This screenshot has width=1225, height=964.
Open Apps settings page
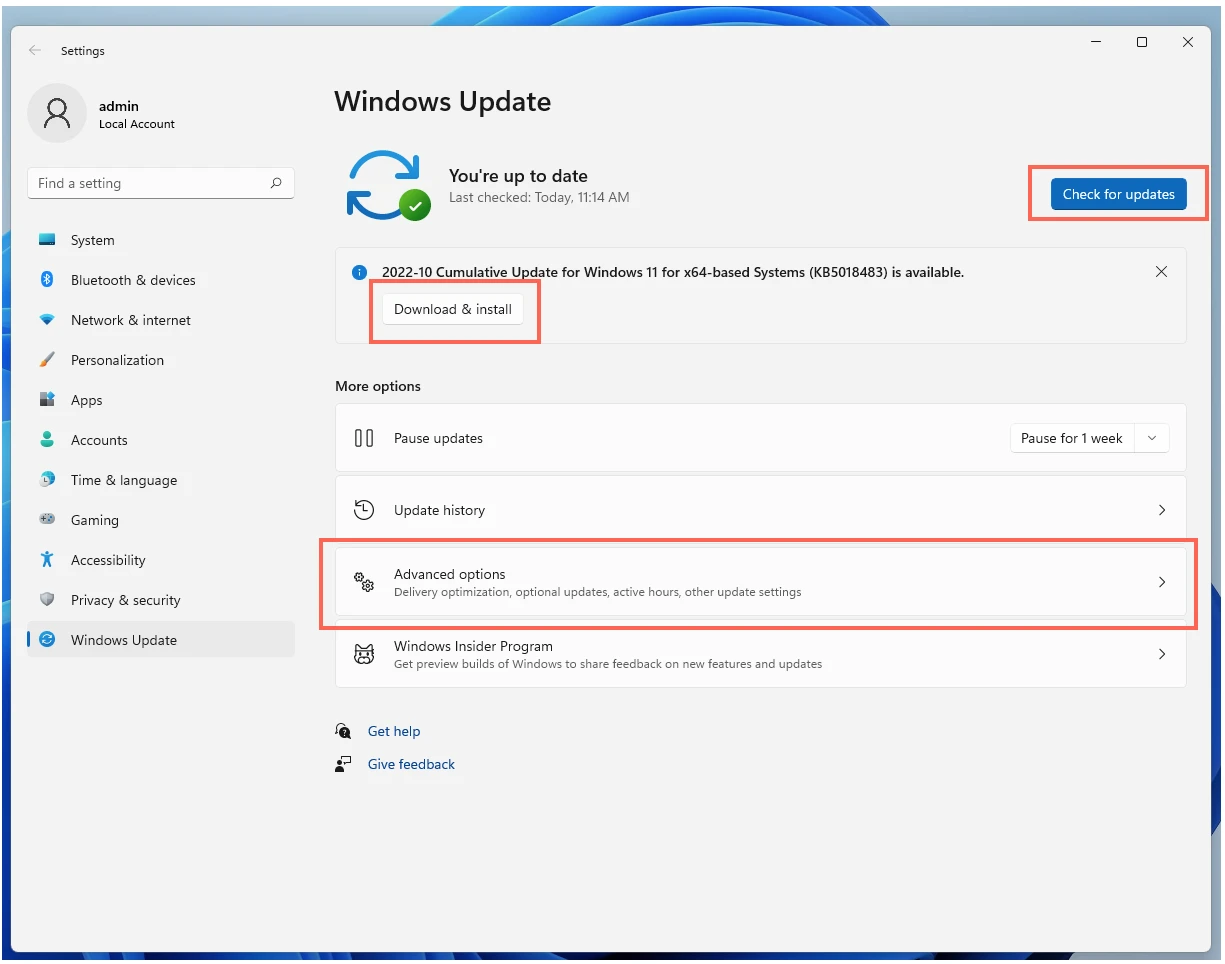click(x=161, y=400)
